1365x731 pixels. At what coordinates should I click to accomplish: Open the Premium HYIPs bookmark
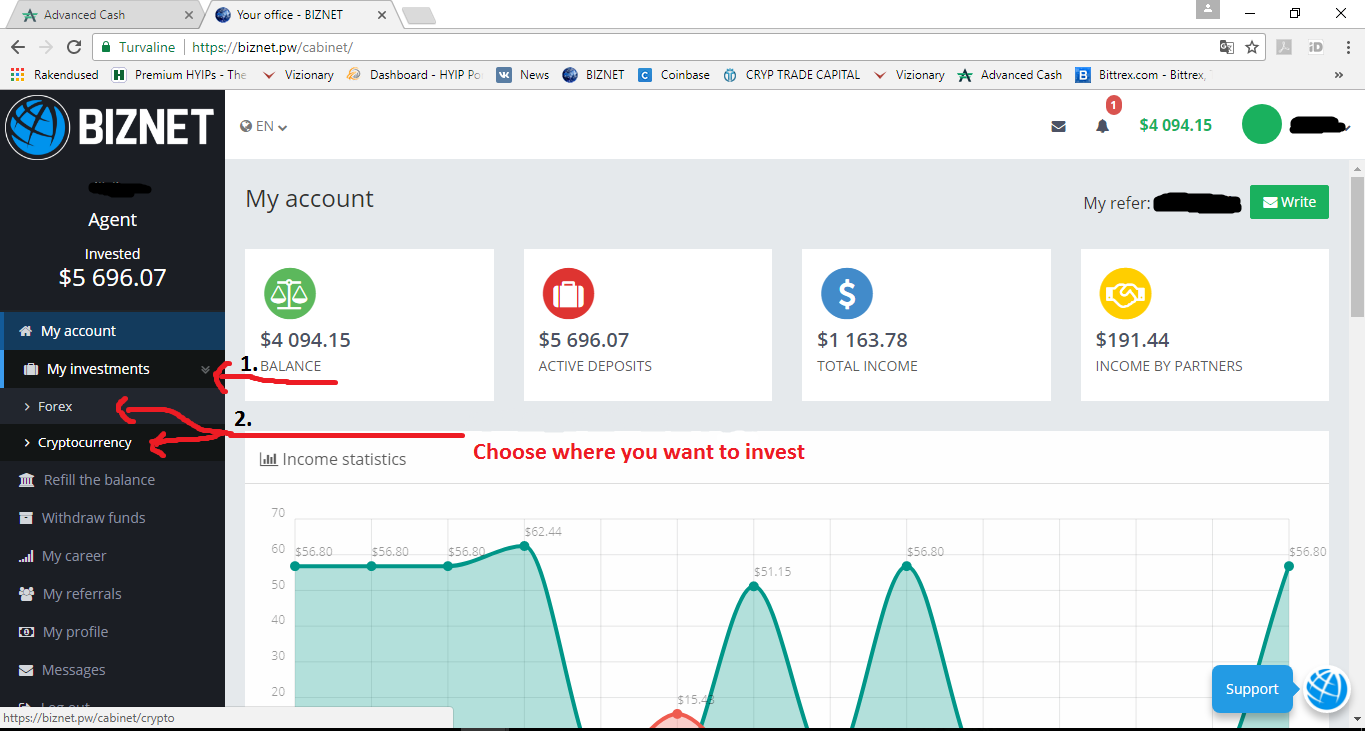point(180,75)
